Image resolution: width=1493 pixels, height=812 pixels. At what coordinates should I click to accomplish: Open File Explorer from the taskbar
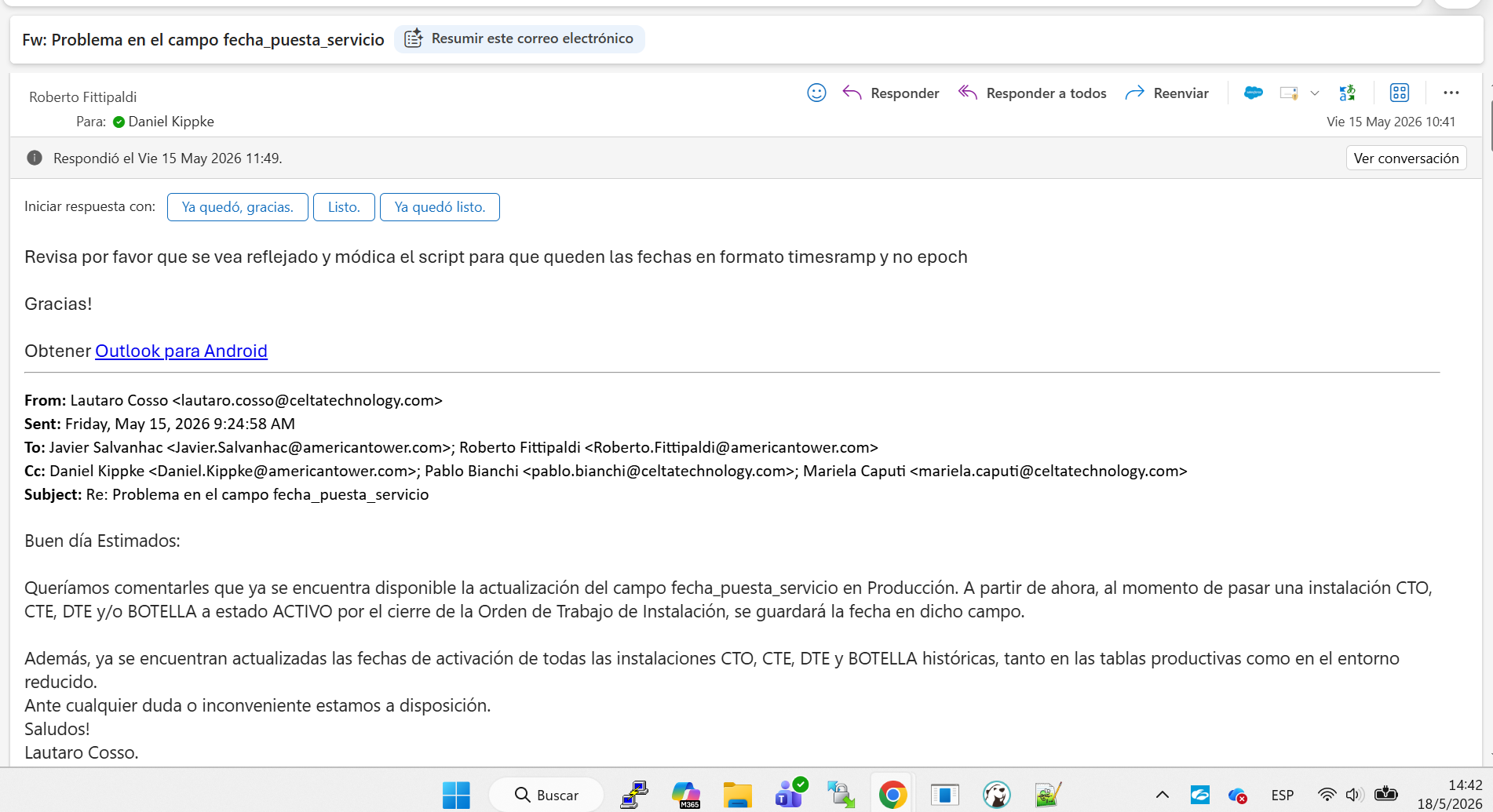coord(737,795)
